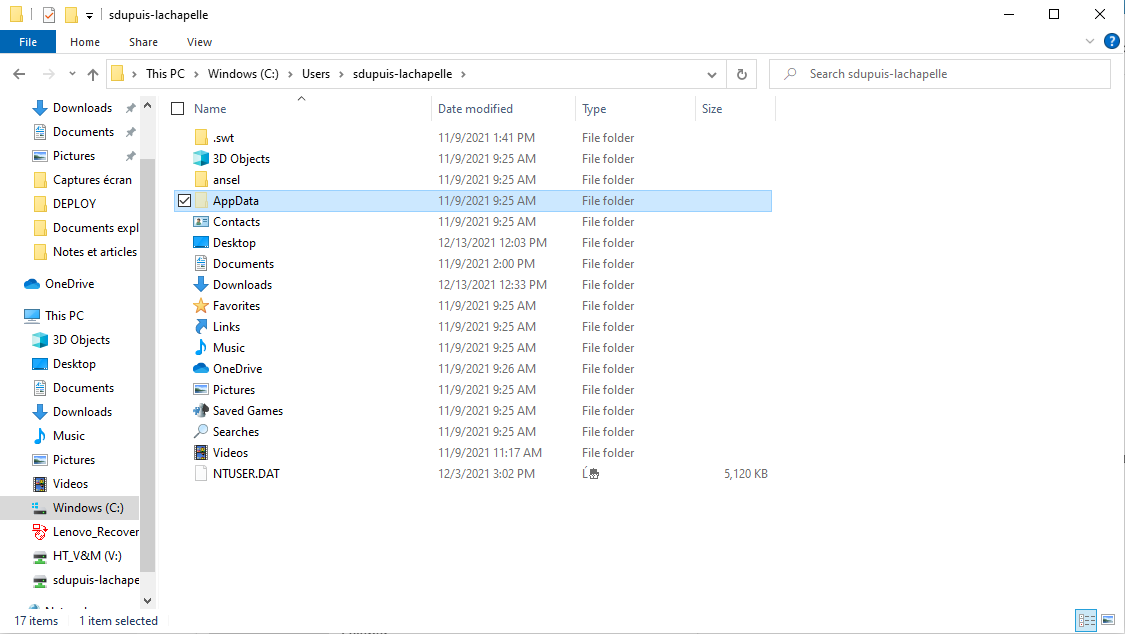Toggle the select-all checkbox in header
Screen dimensions: 1125x634
(178, 109)
